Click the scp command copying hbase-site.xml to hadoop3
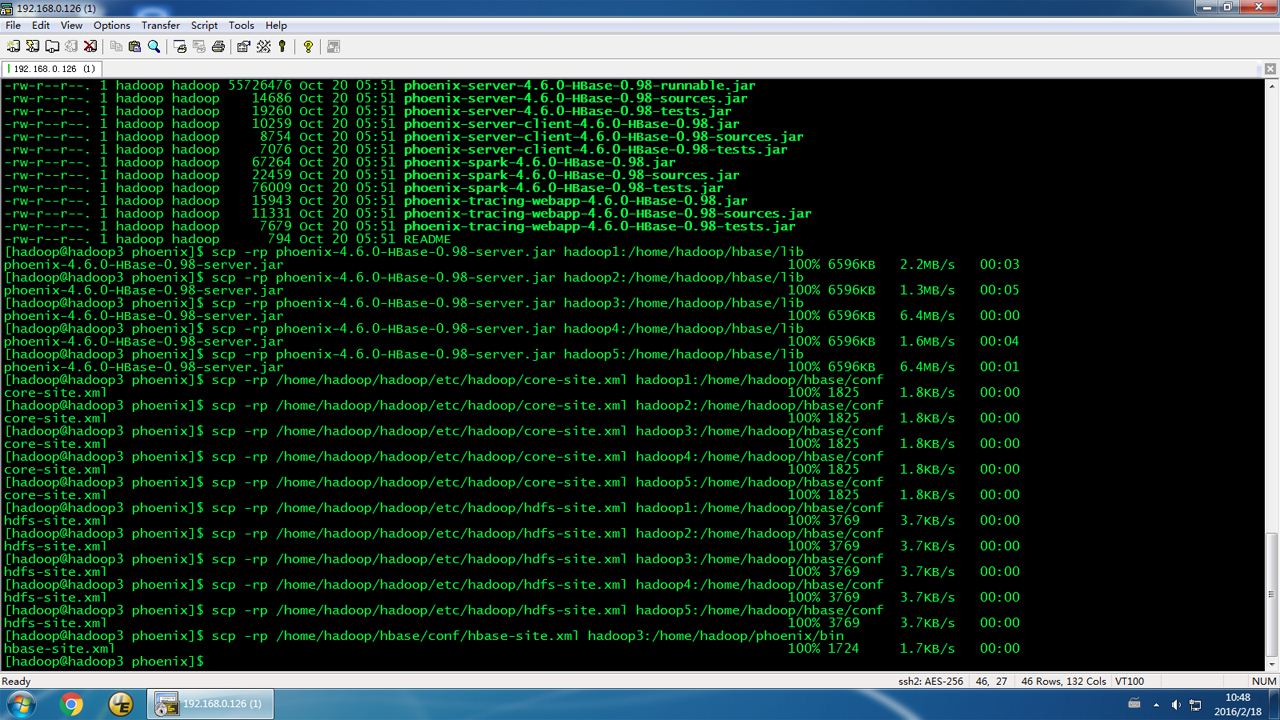This screenshot has height=720, width=1280. pos(527,636)
